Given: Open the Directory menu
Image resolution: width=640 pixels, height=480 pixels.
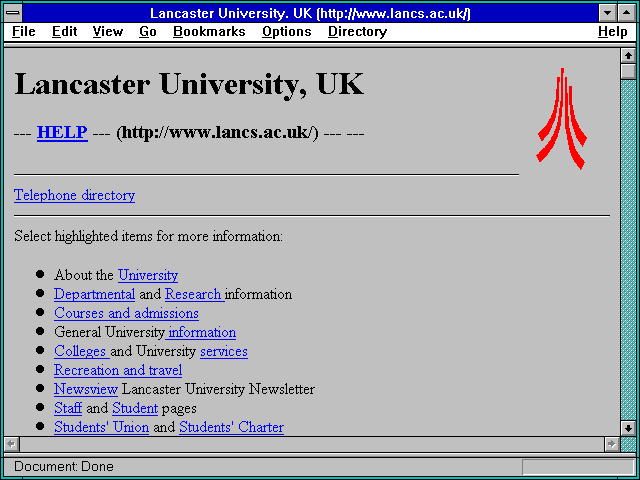Looking at the screenshot, I should pyautogui.click(x=358, y=32).
